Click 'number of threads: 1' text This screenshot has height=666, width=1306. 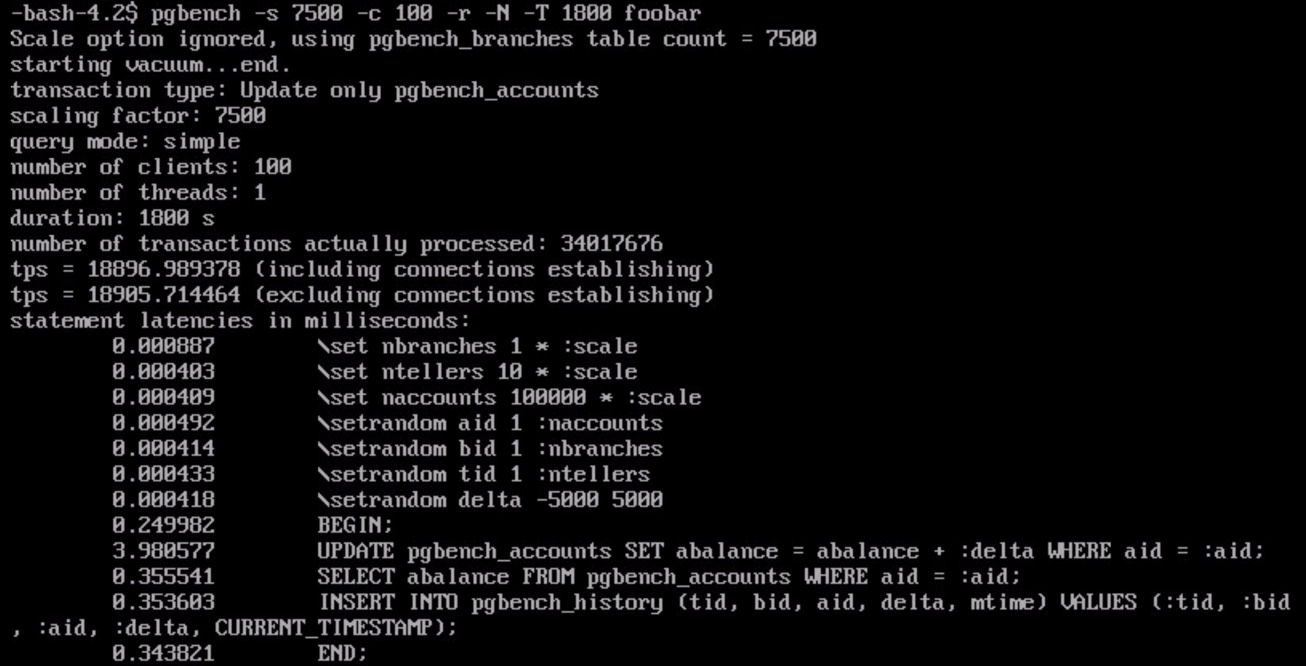click(138, 193)
